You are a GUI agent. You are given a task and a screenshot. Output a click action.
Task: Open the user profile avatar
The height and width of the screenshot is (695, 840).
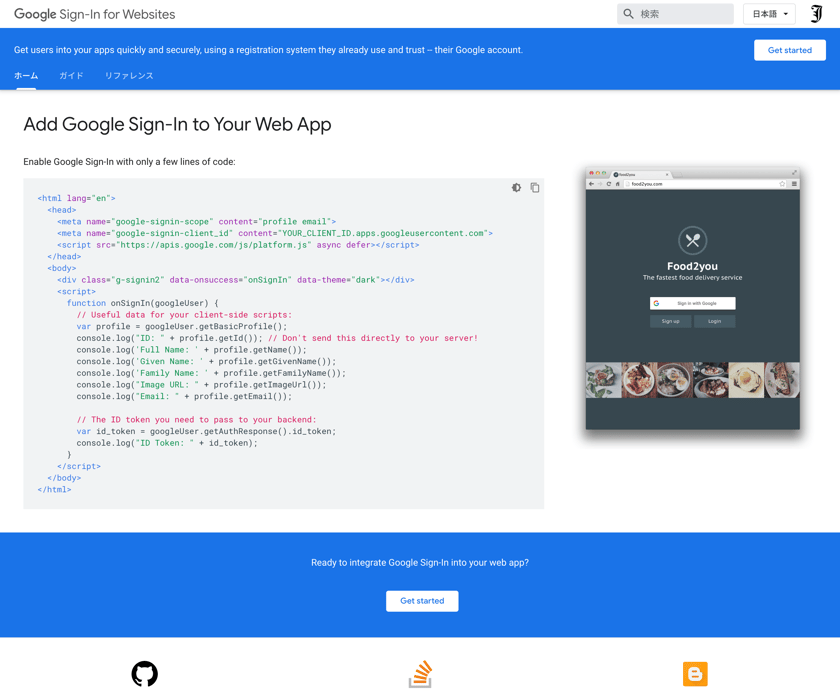click(x=816, y=14)
